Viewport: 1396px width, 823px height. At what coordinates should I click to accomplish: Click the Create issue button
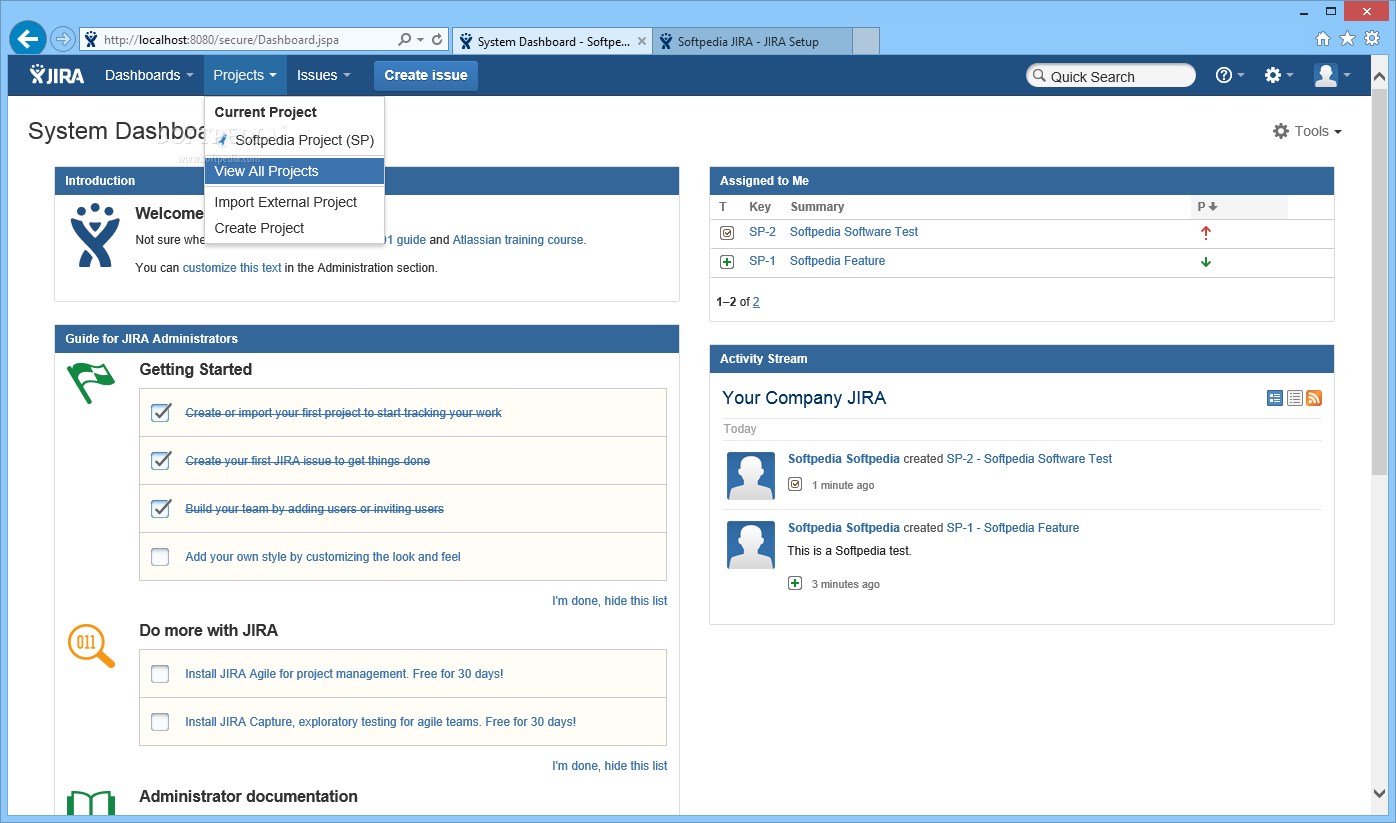426,75
